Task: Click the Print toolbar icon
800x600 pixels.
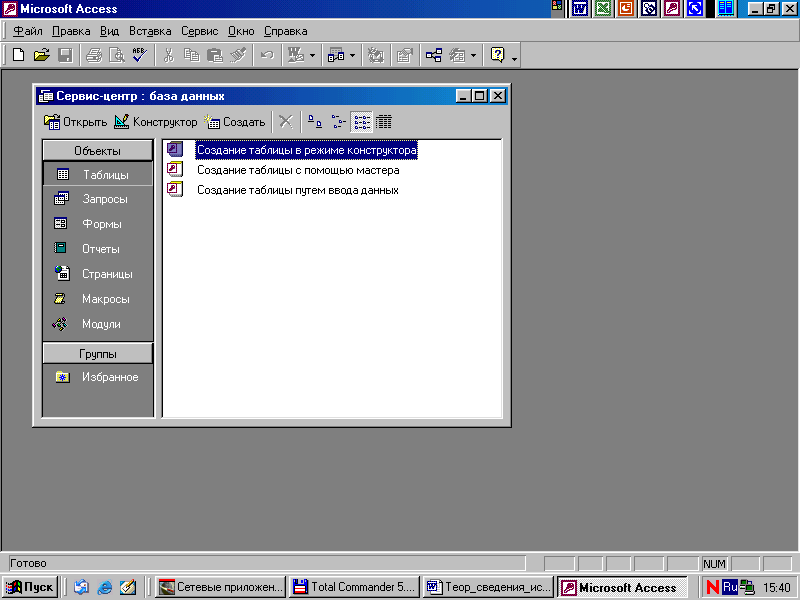Action: coord(94,55)
